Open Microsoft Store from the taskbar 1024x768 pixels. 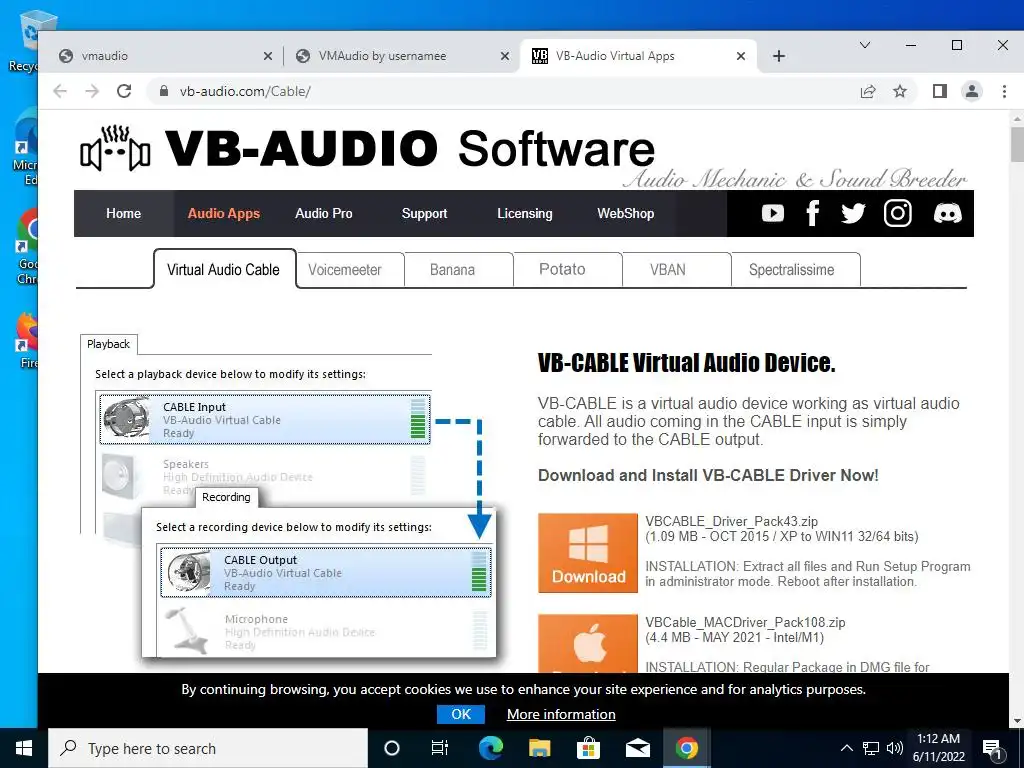[588, 748]
